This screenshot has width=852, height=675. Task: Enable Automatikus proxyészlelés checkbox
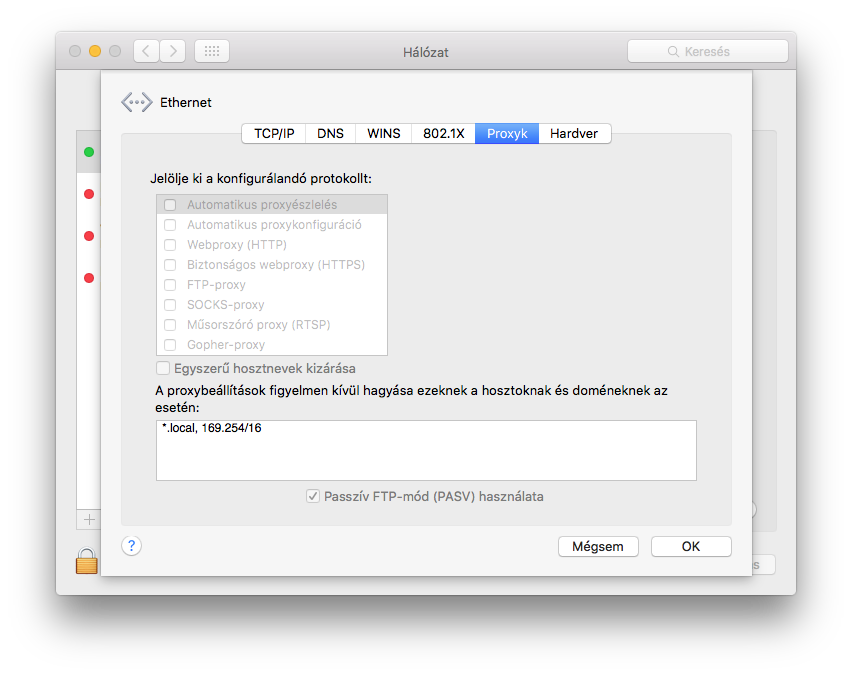(170, 205)
